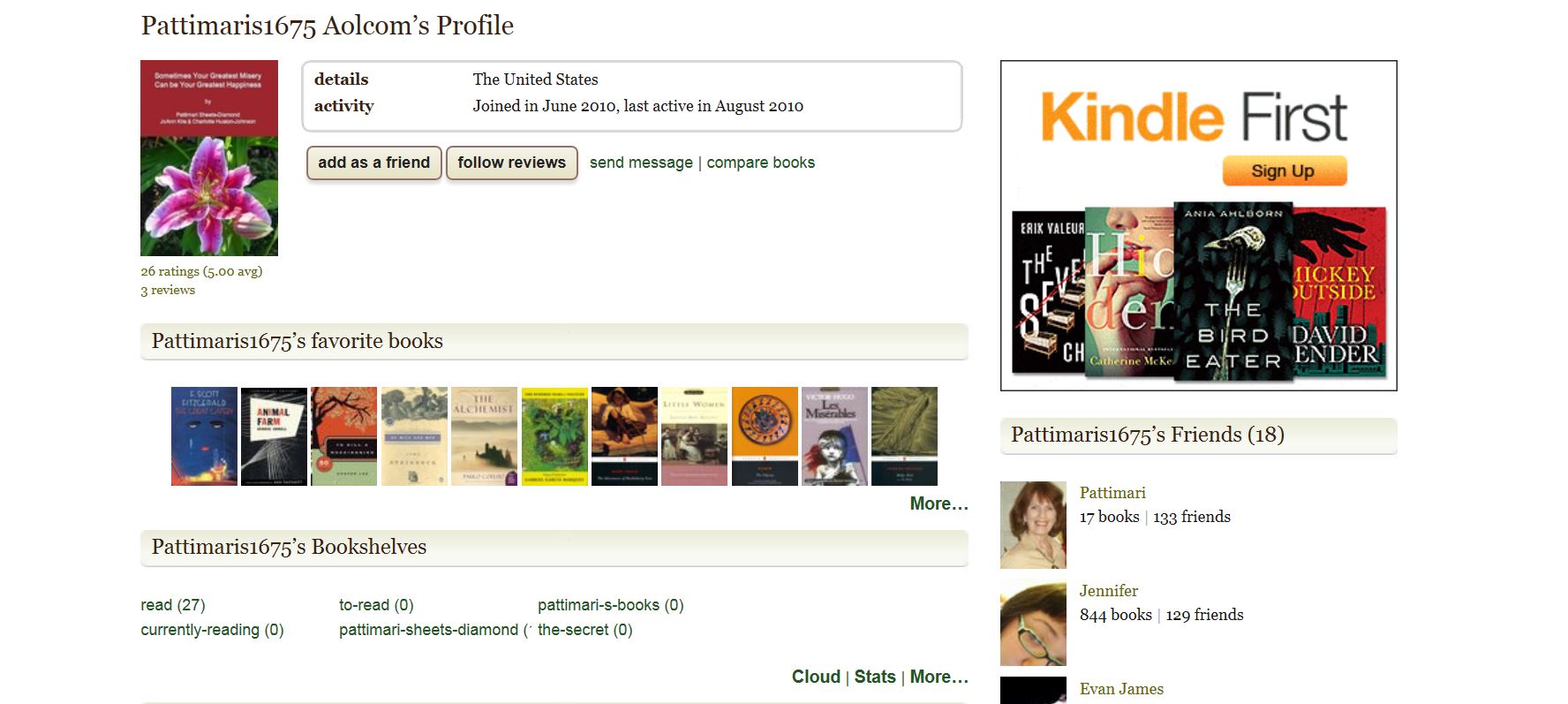View Pattimari's friend profile photo
The height and width of the screenshot is (704, 1568).
tap(1033, 525)
